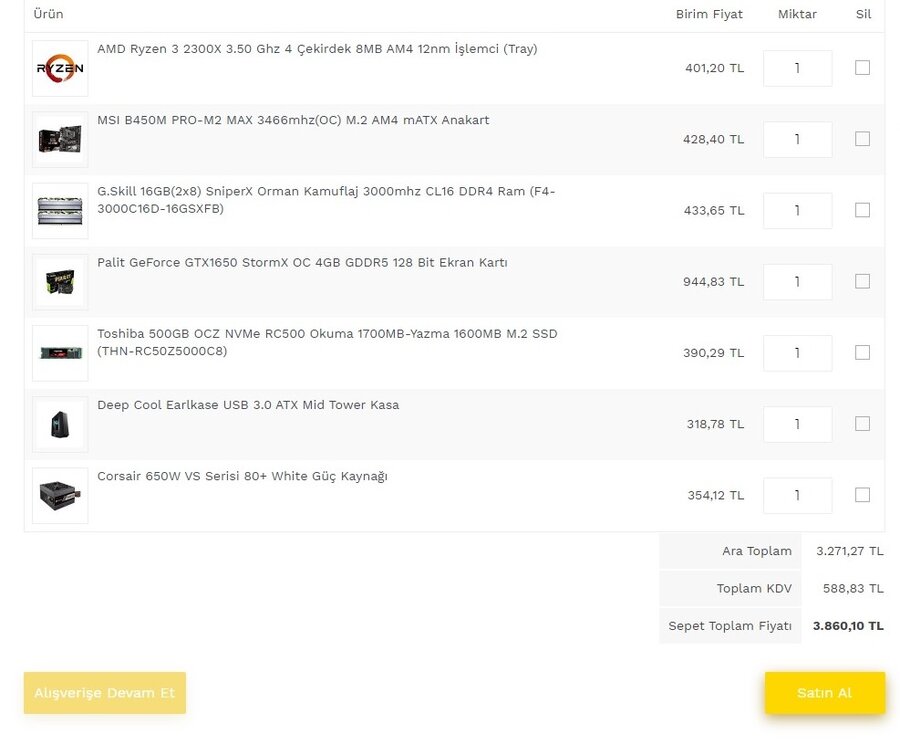This screenshot has height=745, width=900.
Task: Open the AMD Ryzen 3 2300X product link
Action: point(317,49)
